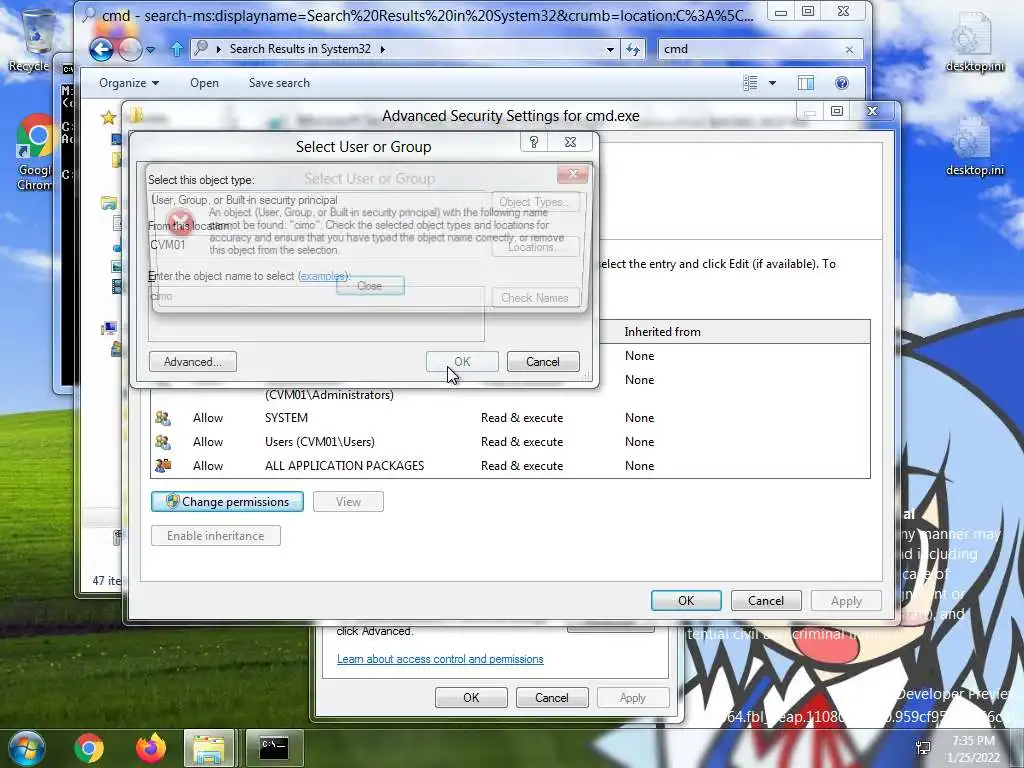Go up one folder level in Explorer
This screenshot has width=1024, height=768.
coord(176,49)
